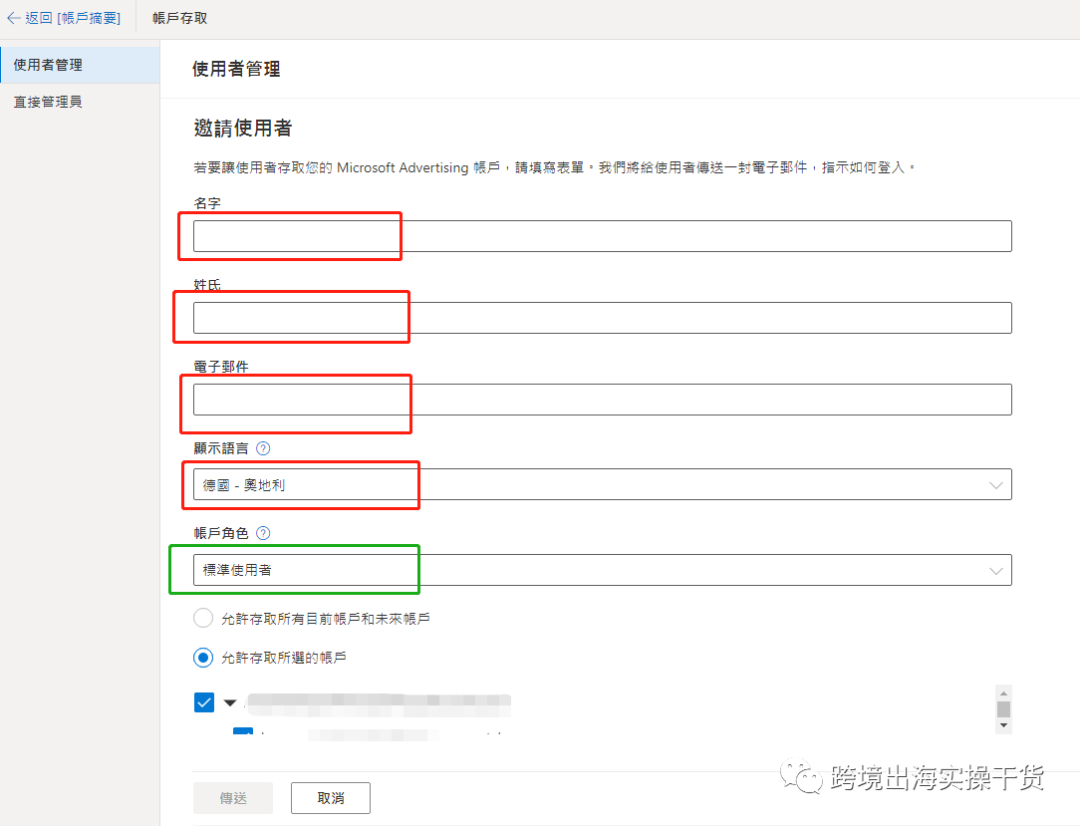The image size is (1080, 826).
Task: Click the 取消 button
Action: pos(330,797)
